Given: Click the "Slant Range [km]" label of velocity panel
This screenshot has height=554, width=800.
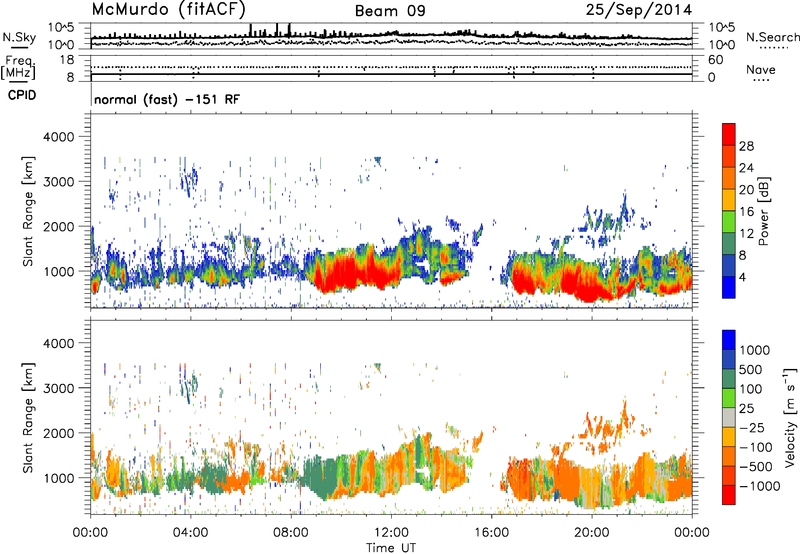Looking at the screenshot, I should pos(28,417).
